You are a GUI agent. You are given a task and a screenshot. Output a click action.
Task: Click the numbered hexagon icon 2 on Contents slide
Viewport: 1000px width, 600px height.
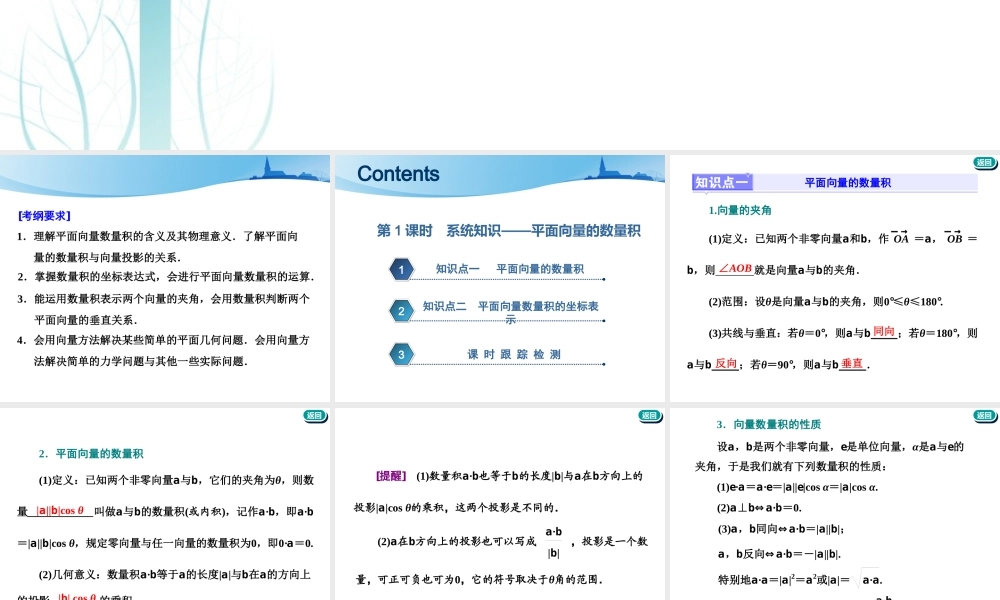pyautogui.click(x=401, y=310)
